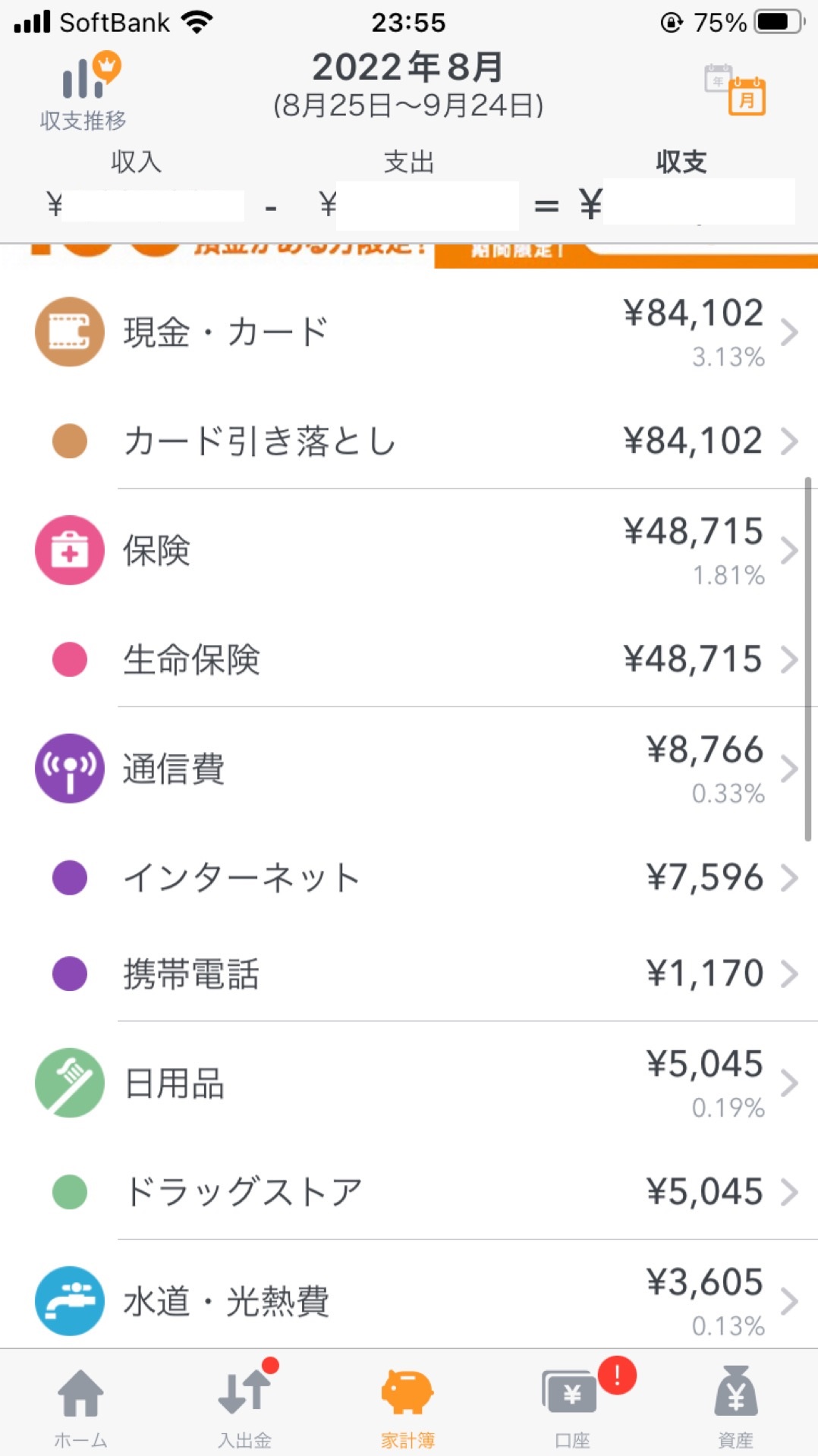The image size is (818, 1456).
Task: Switch to the ホーム tab
Action: click(81, 1407)
